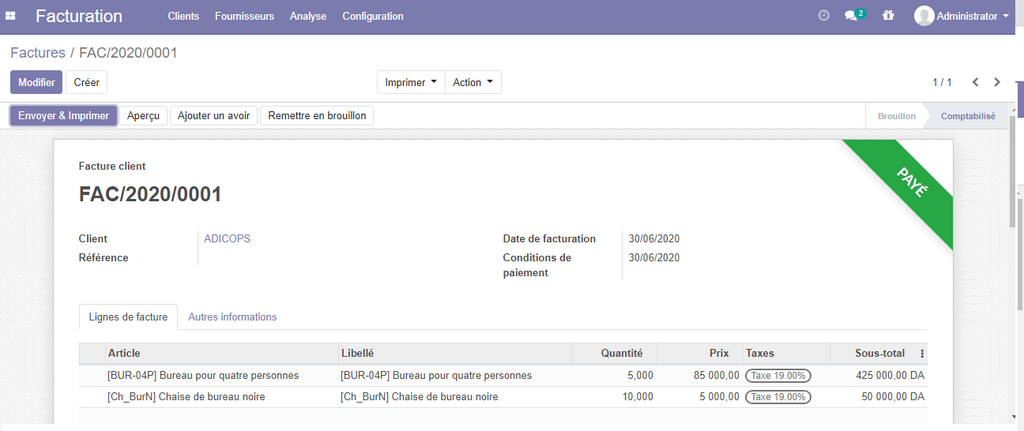Open the Clients menu
Screen dimensions: 1024x431
tap(183, 16)
